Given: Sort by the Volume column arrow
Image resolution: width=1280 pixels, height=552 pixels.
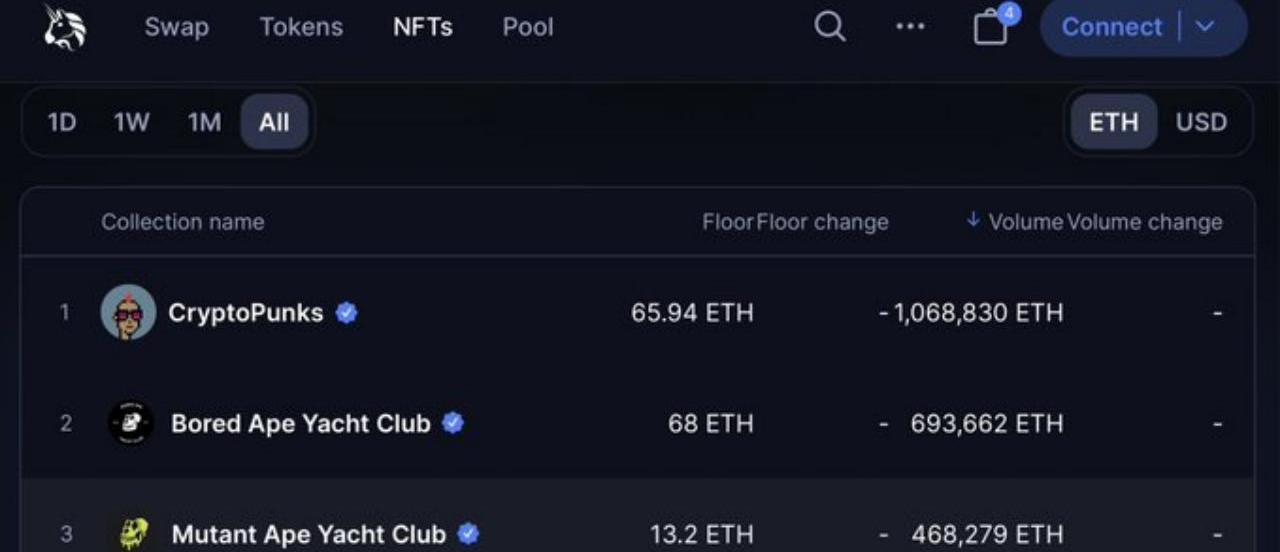Looking at the screenshot, I should coord(973,221).
